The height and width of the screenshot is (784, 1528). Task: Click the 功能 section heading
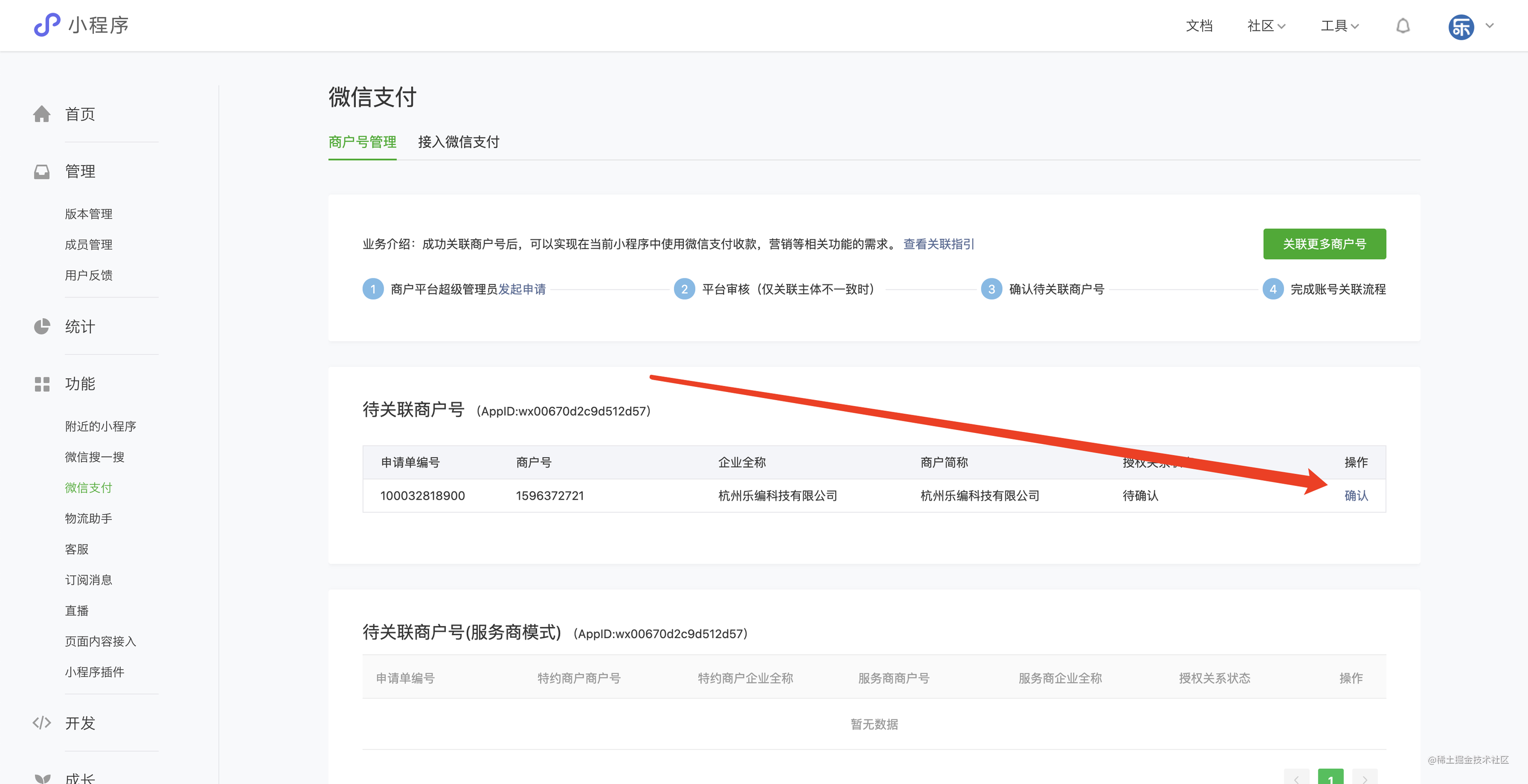pyautogui.click(x=79, y=384)
